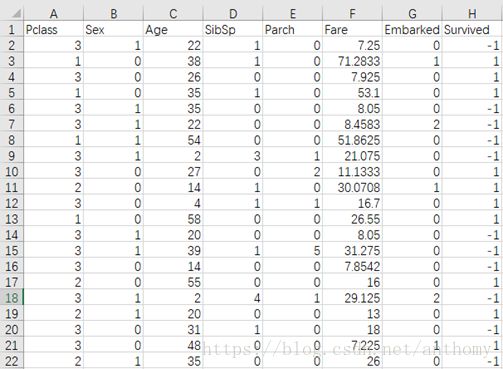This screenshot has height=369, width=503.
Task: Click the SibSp header cell
Action: click(x=233, y=30)
